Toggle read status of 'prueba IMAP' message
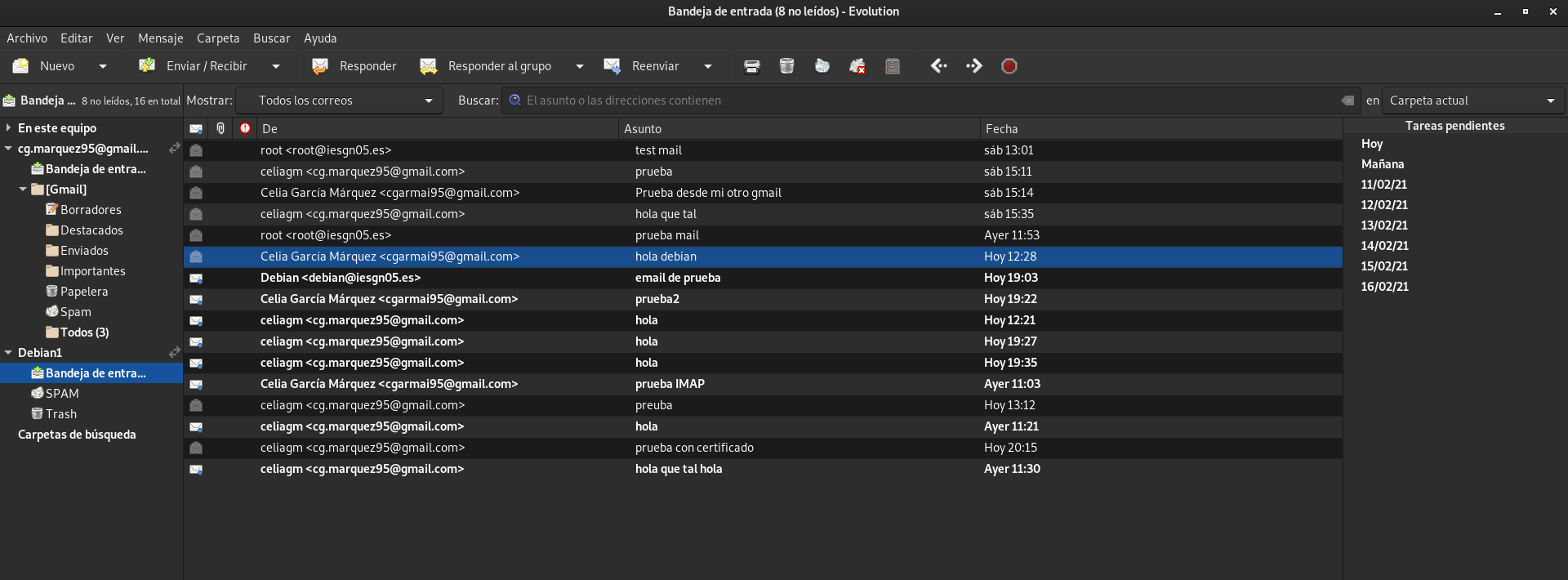The height and width of the screenshot is (580, 1568). click(196, 385)
